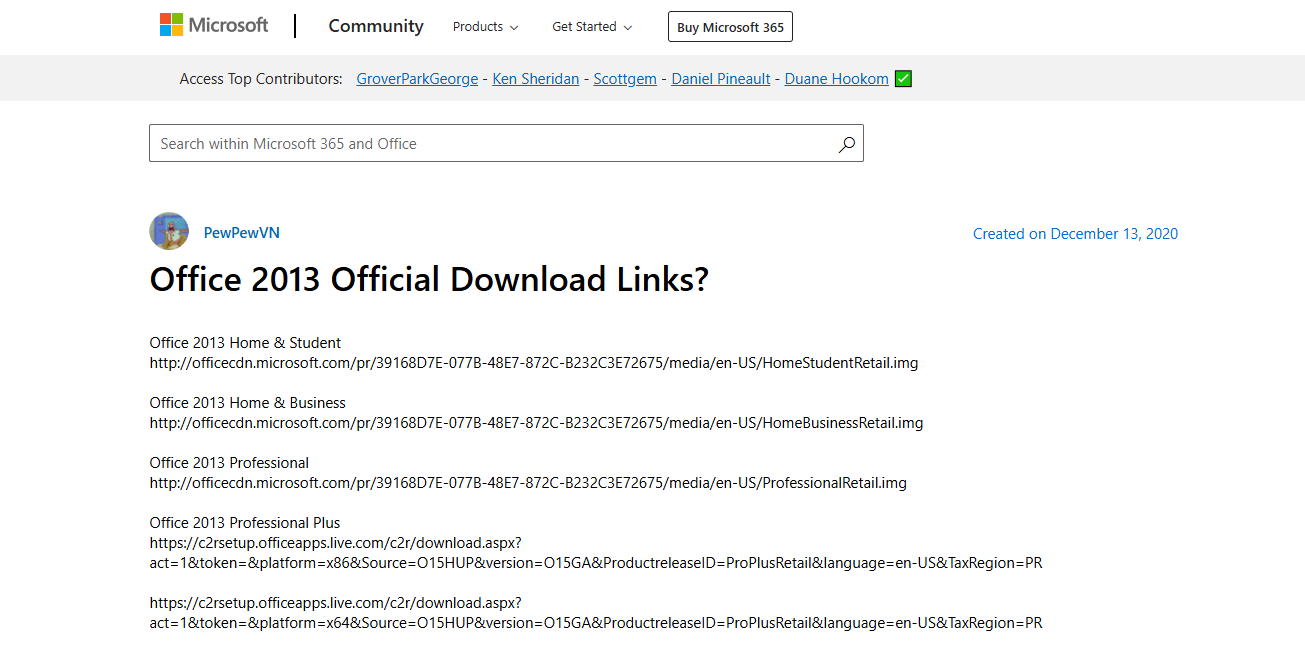Click 'Office 2013 Home & Student' text
Viewport: 1305px width, 653px height.
tap(245, 343)
